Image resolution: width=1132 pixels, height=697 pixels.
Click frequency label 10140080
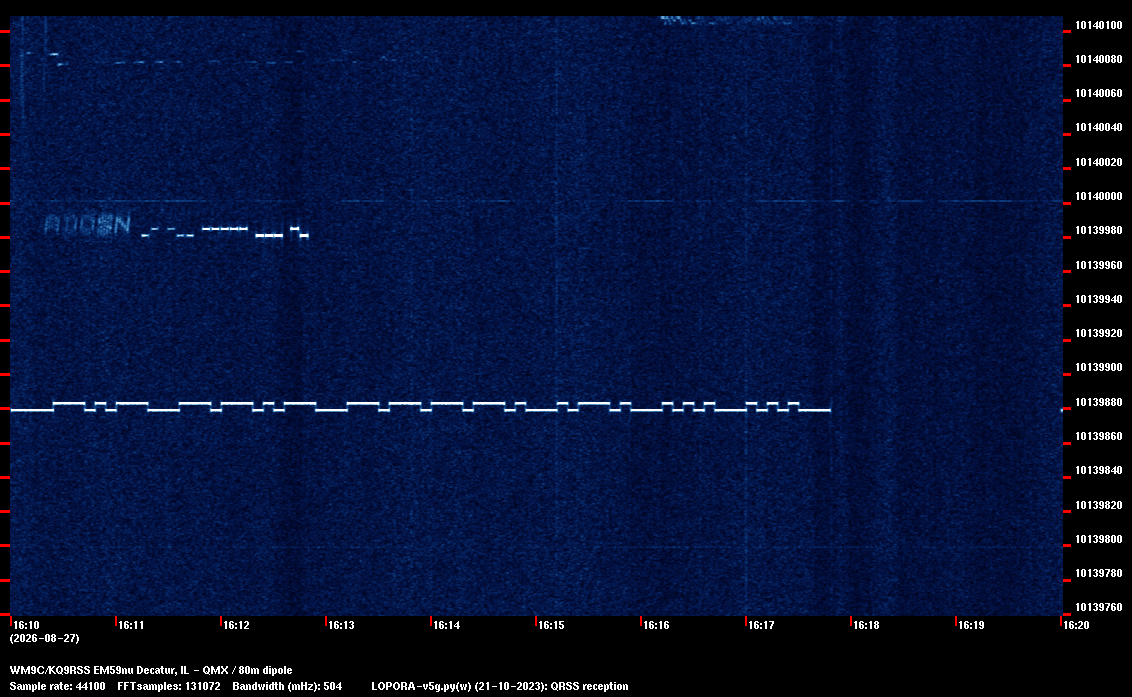tap(1099, 59)
